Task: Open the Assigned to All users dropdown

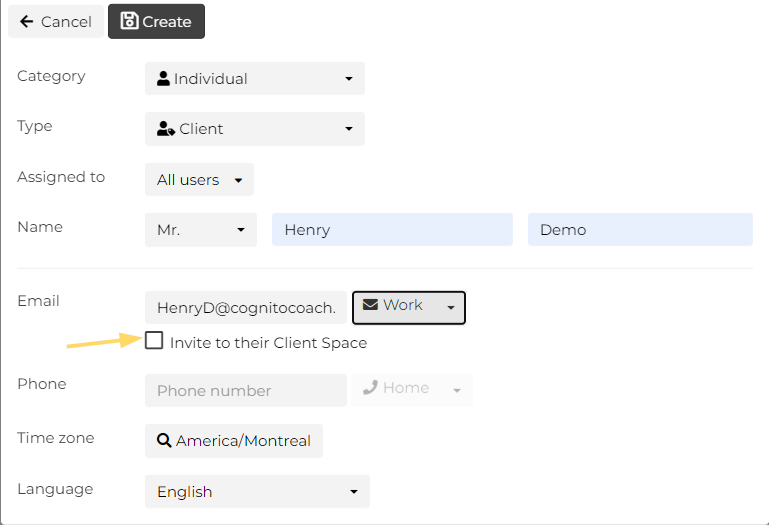Action: click(199, 180)
